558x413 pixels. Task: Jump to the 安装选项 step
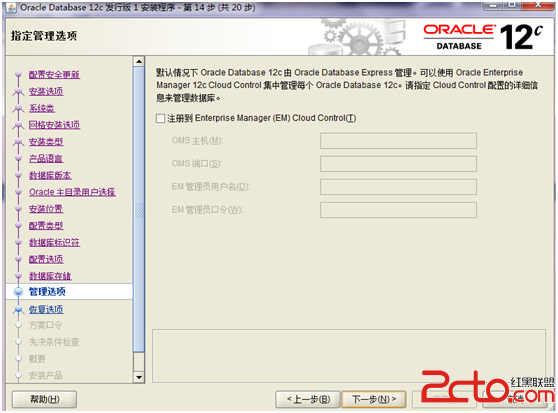click(46, 91)
